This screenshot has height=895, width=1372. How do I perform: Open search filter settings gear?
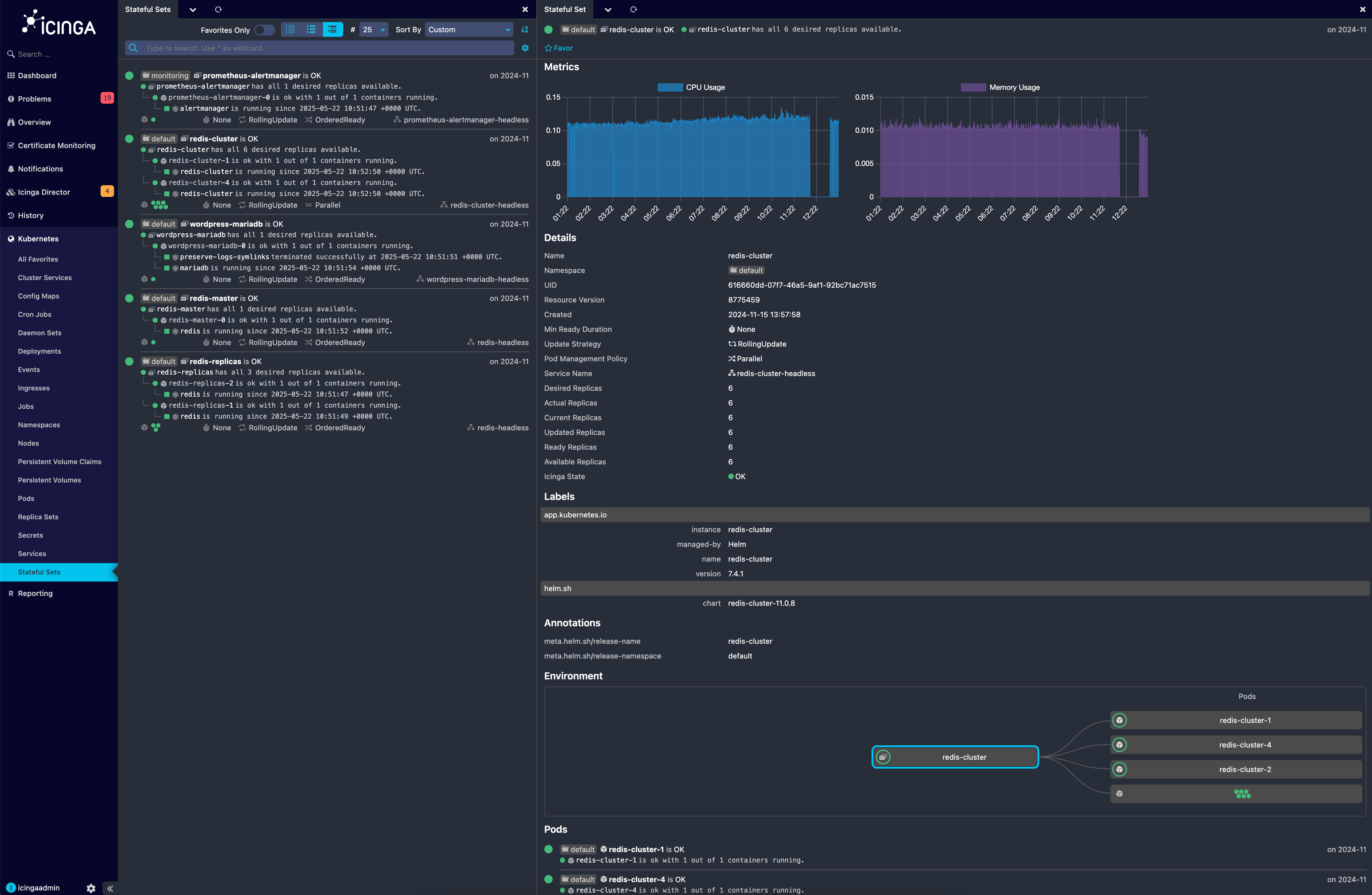(x=525, y=48)
